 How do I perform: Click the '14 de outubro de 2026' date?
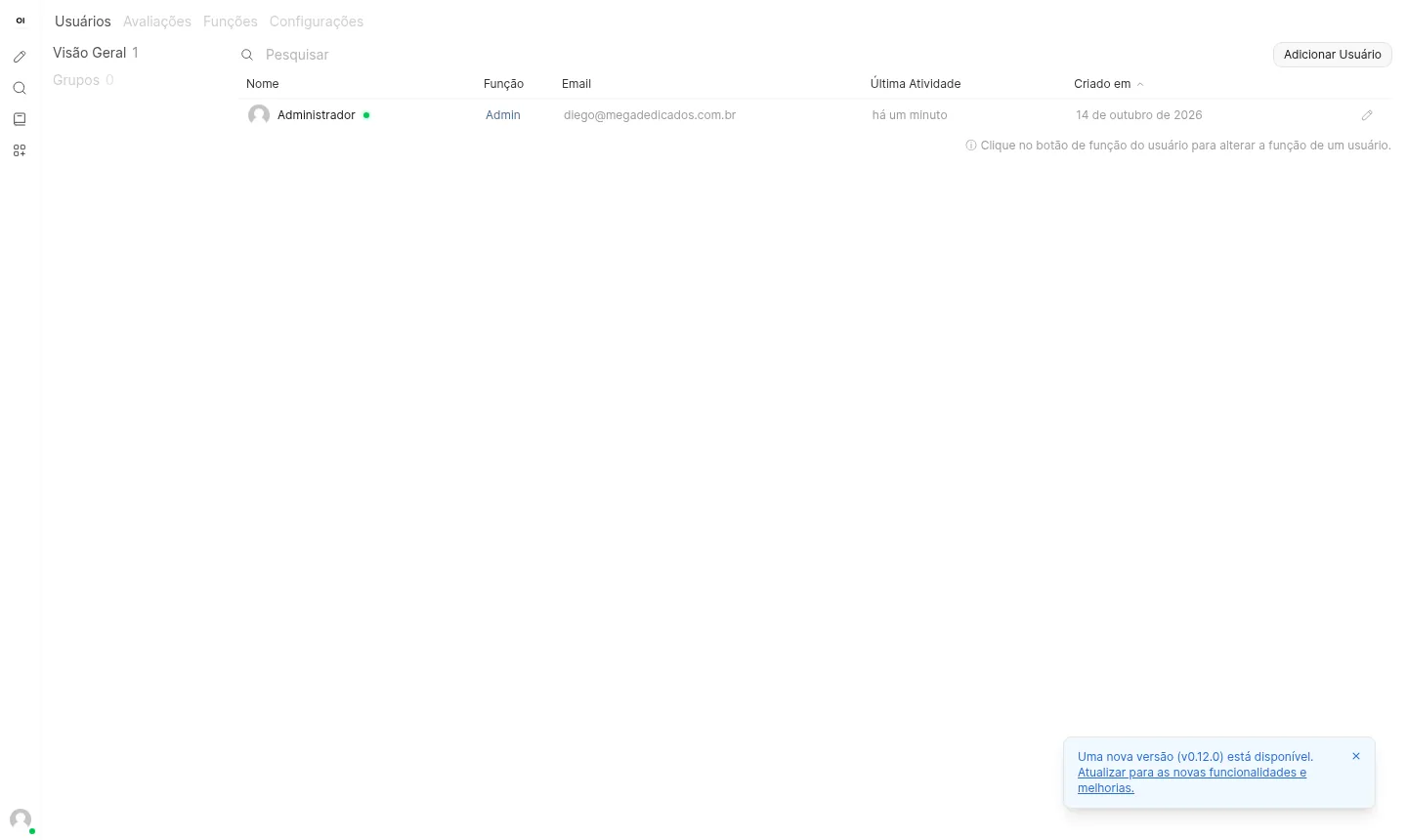tap(1139, 115)
